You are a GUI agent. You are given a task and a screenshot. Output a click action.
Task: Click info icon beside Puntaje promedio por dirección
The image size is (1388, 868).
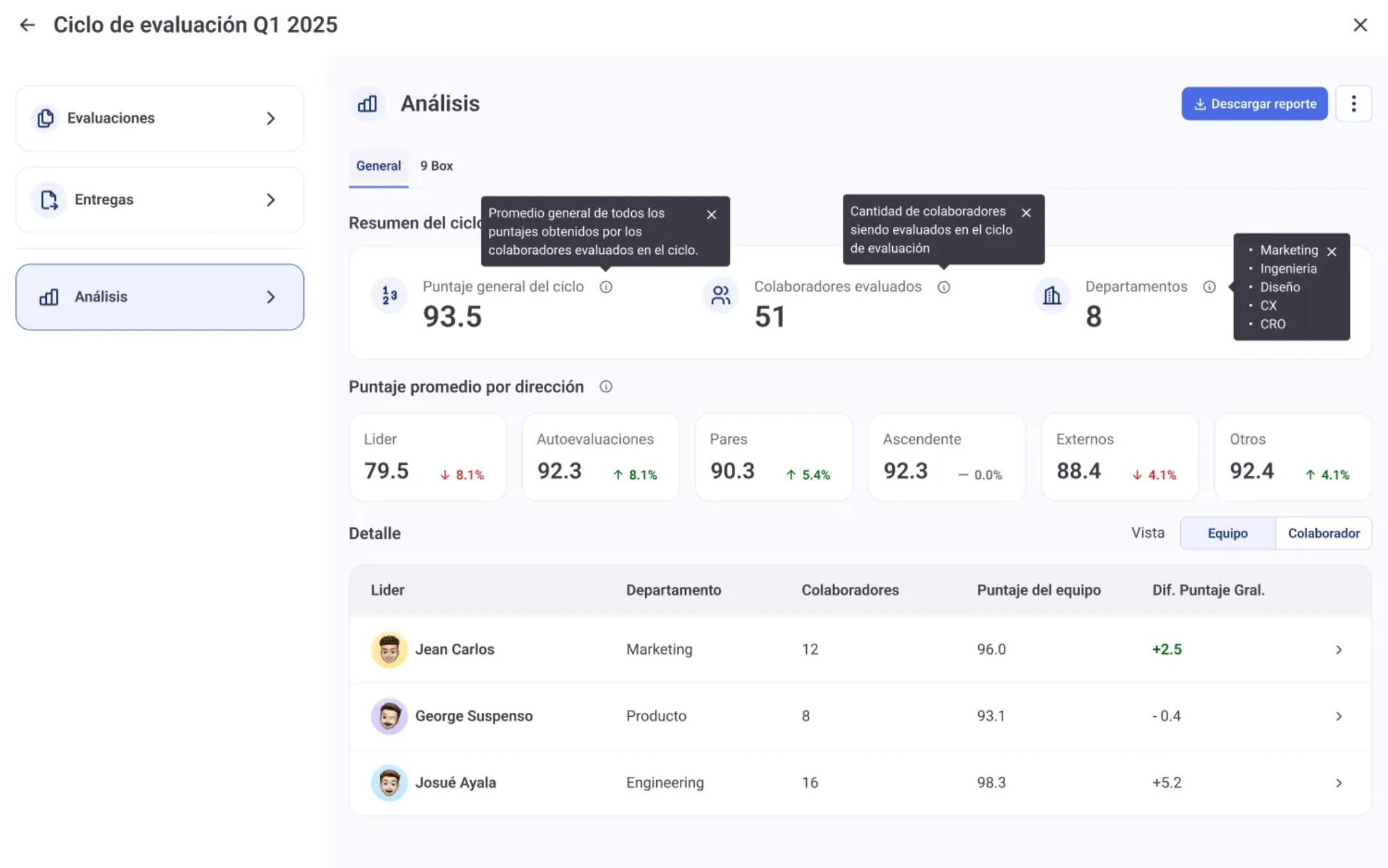(x=605, y=387)
